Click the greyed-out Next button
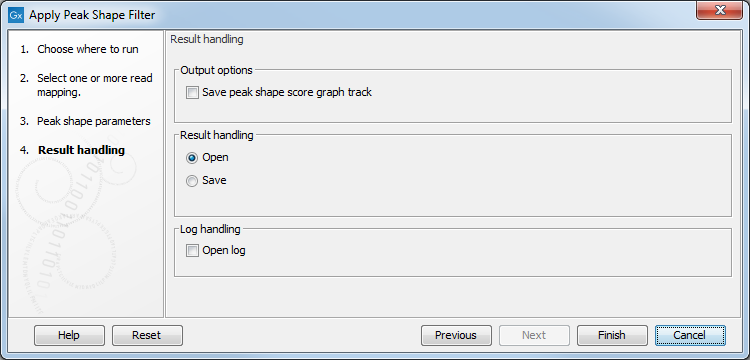750x360 pixels. point(534,335)
